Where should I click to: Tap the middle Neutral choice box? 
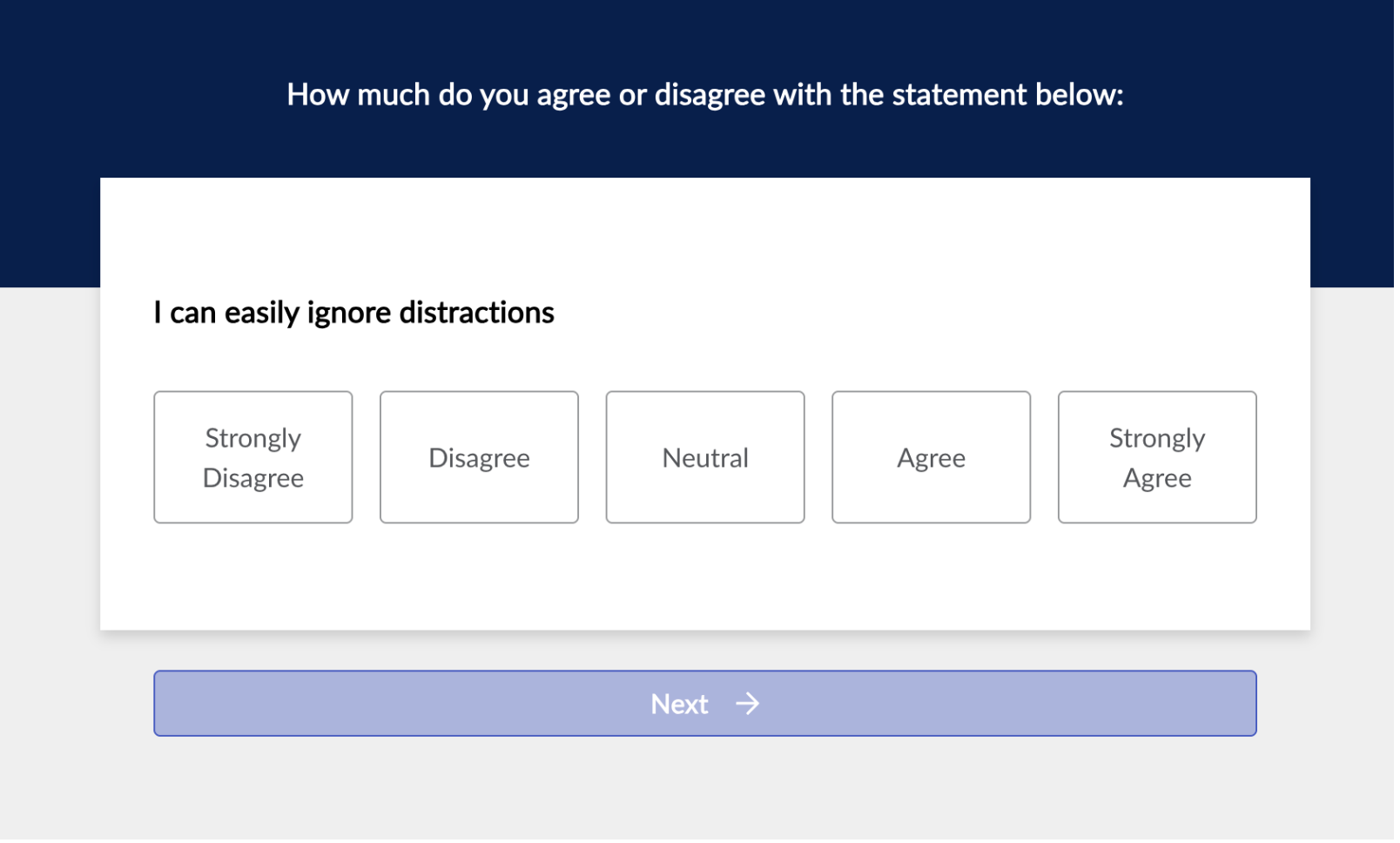(705, 458)
